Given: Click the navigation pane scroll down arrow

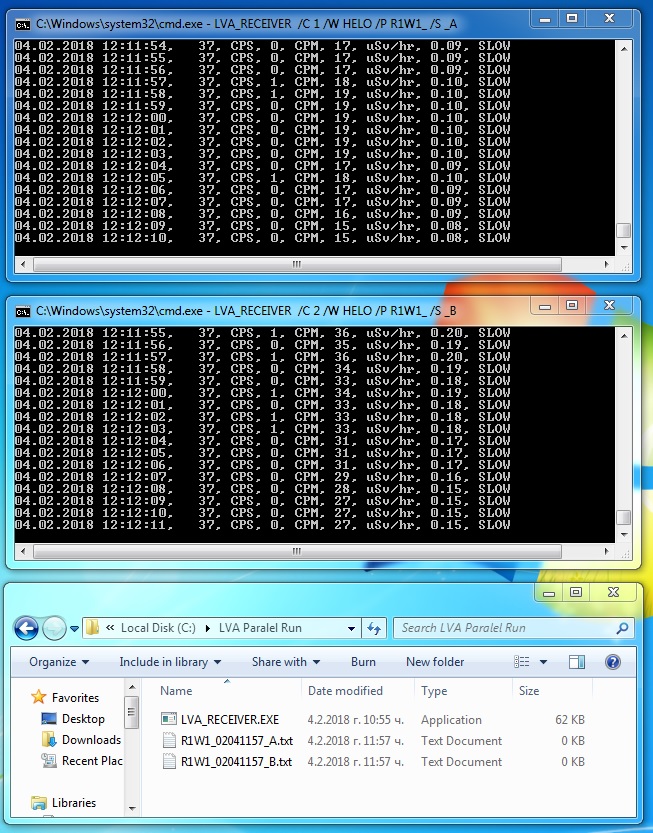Looking at the screenshot, I should coord(132,809).
